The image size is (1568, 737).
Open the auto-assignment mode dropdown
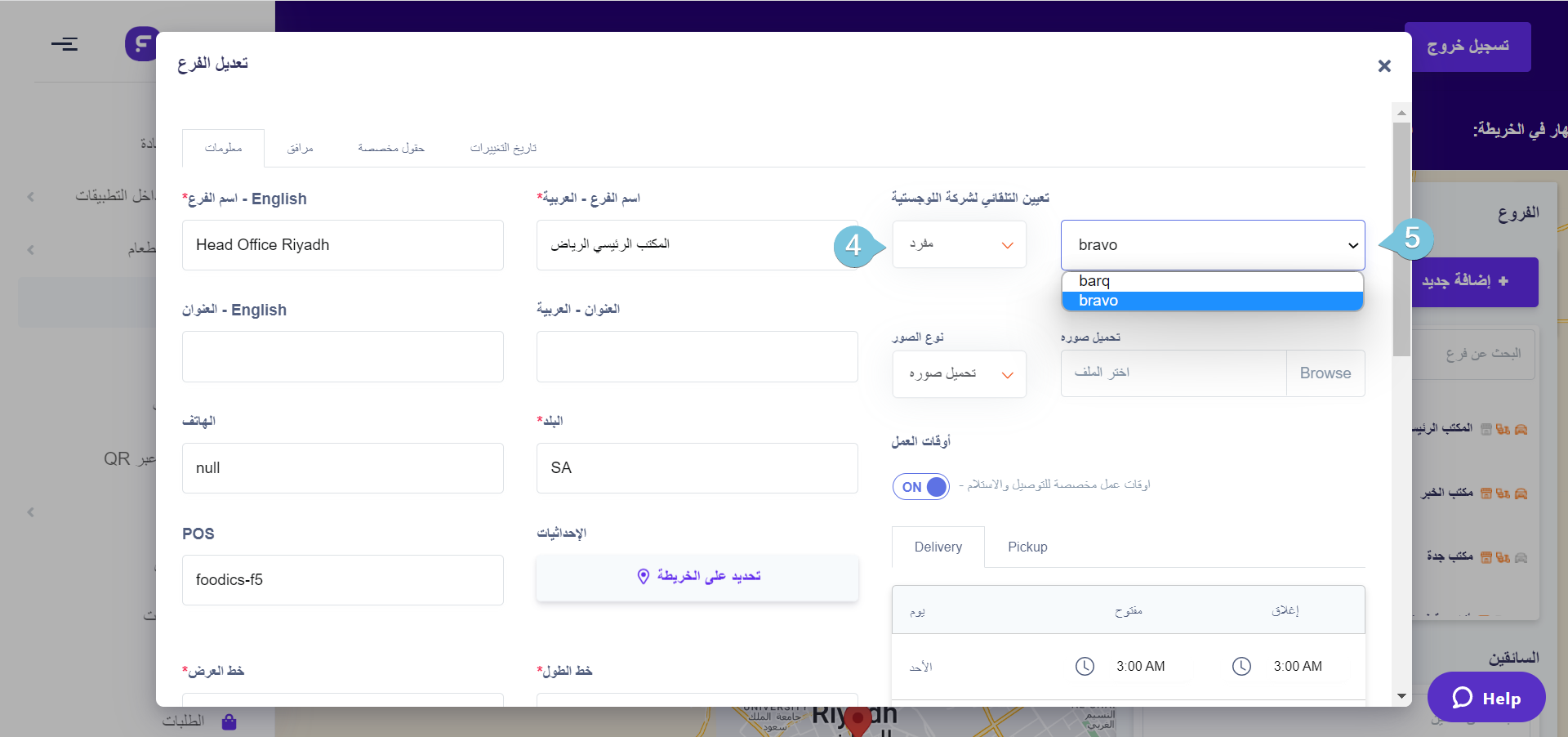(x=960, y=244)
